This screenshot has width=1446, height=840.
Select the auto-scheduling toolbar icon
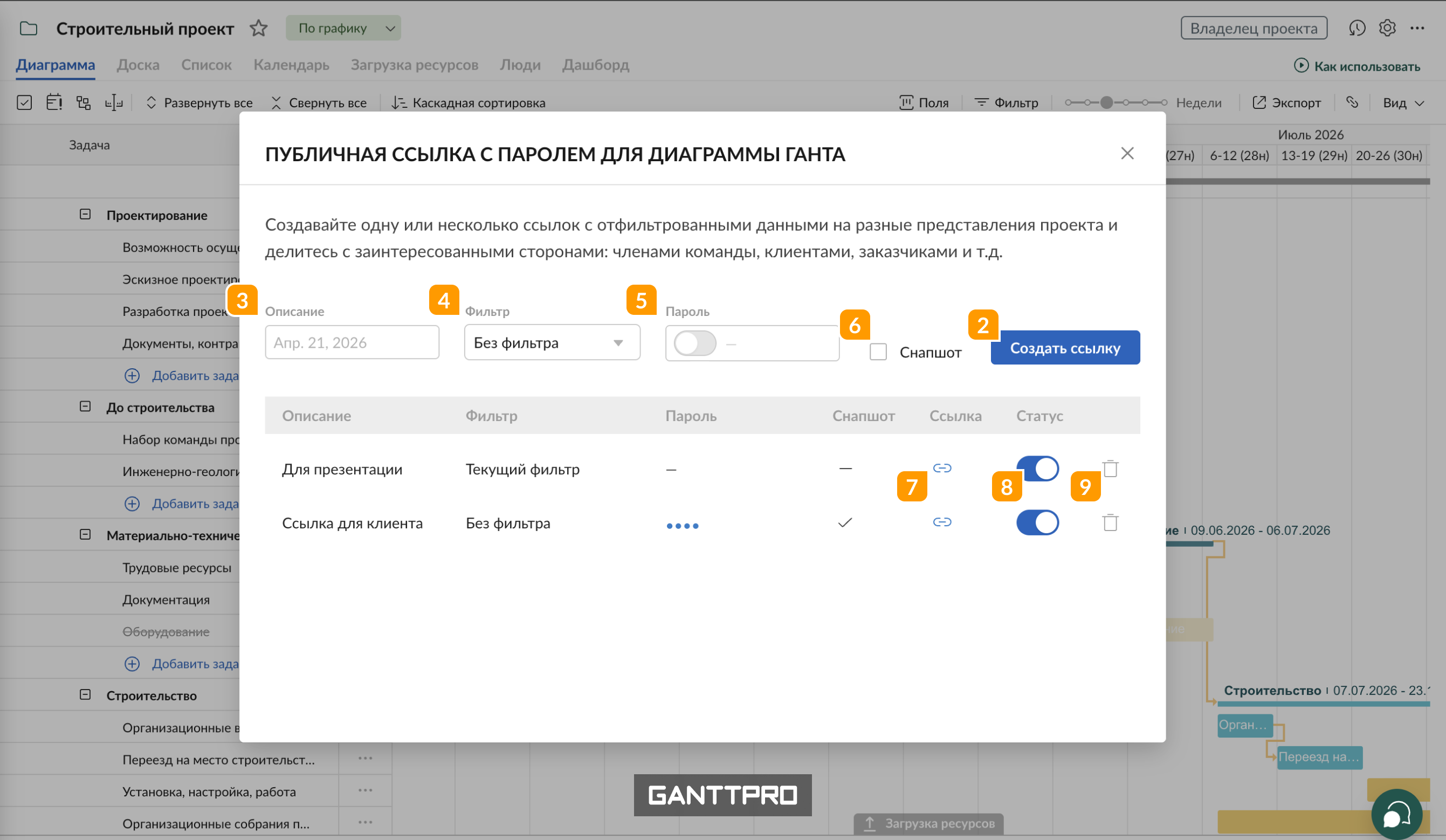[x=114, y=102]
